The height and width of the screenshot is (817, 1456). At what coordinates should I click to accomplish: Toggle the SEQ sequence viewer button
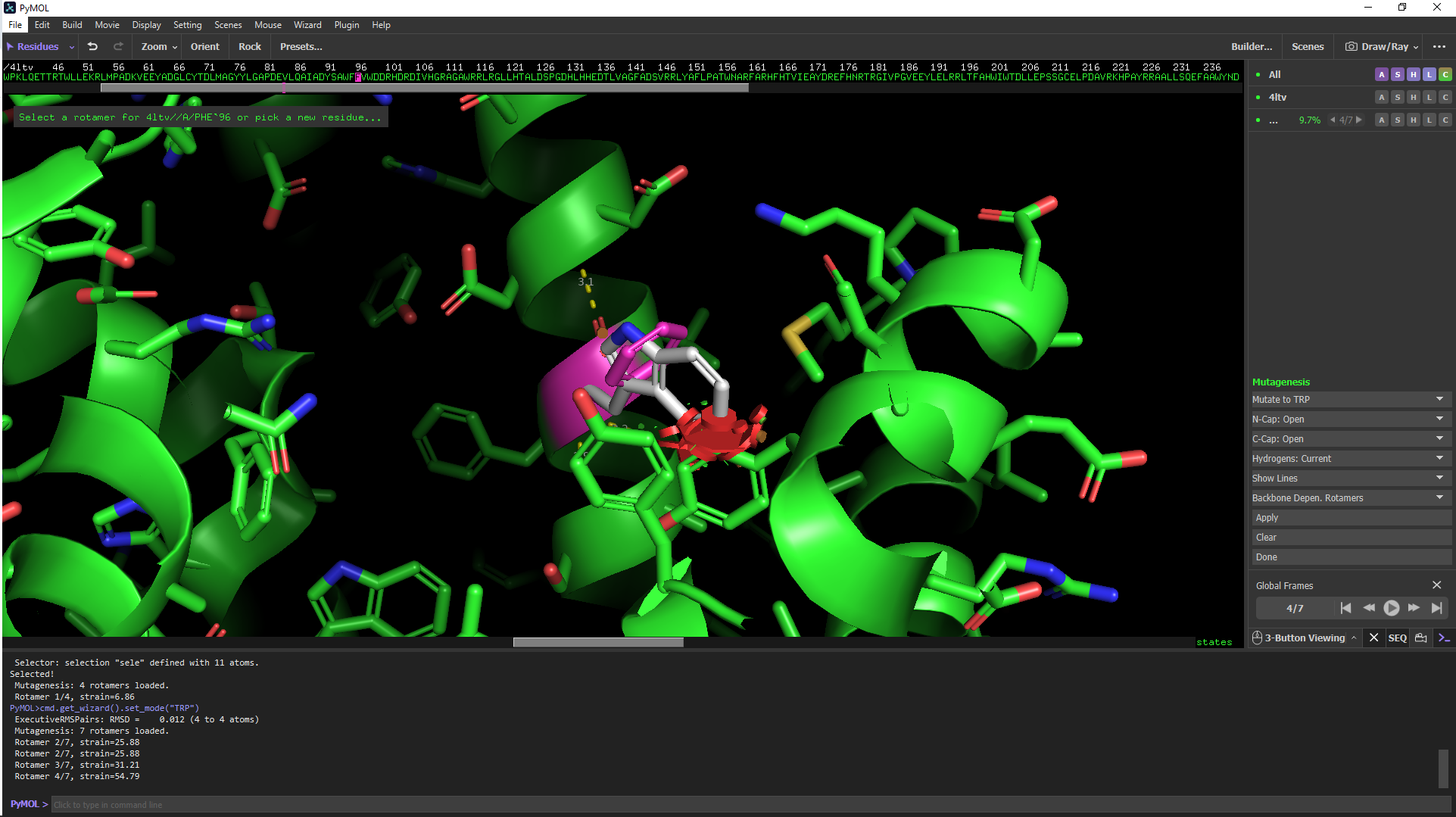1397,638
